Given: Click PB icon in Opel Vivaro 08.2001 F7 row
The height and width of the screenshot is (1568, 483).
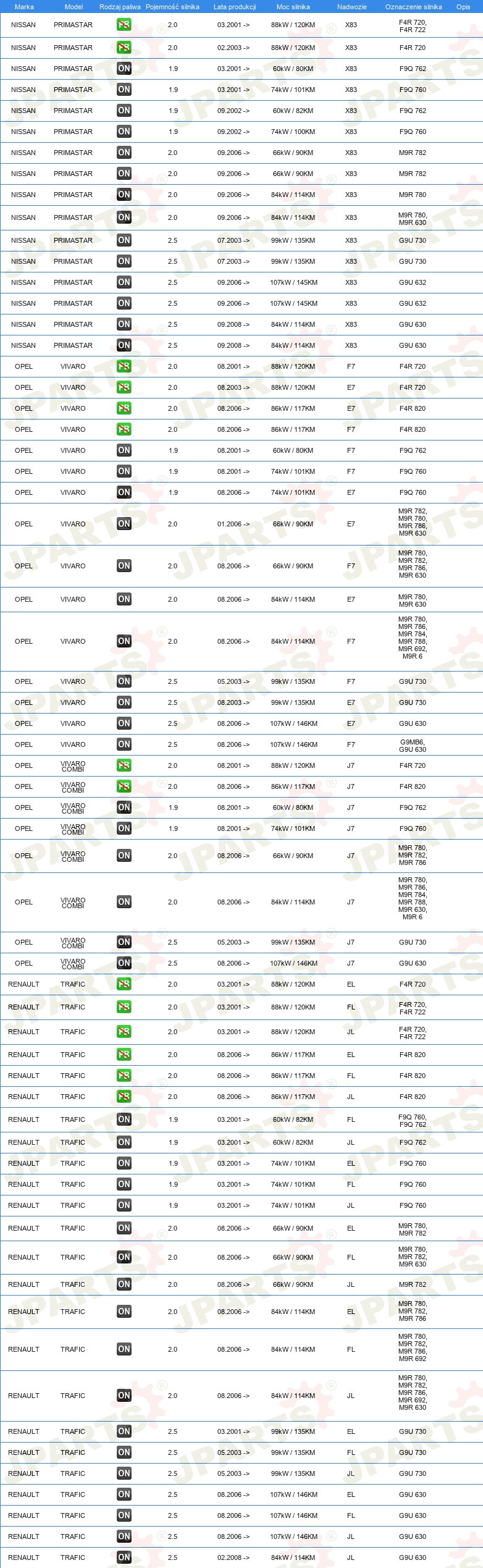Looking at the screenshot, I should [x=124, y=366].
